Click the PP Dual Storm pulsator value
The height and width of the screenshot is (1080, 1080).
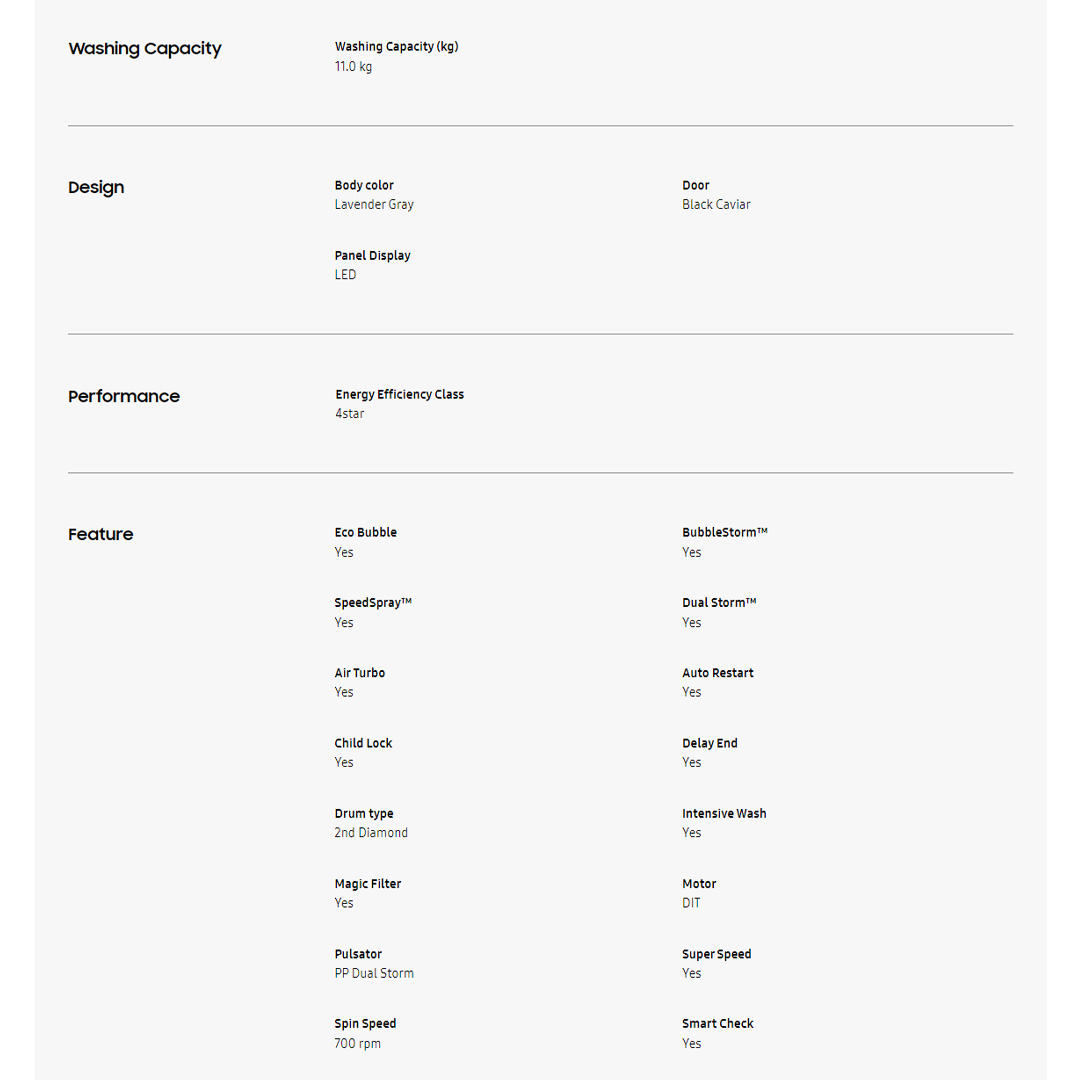pyautogui.click(x=374, y=973)
